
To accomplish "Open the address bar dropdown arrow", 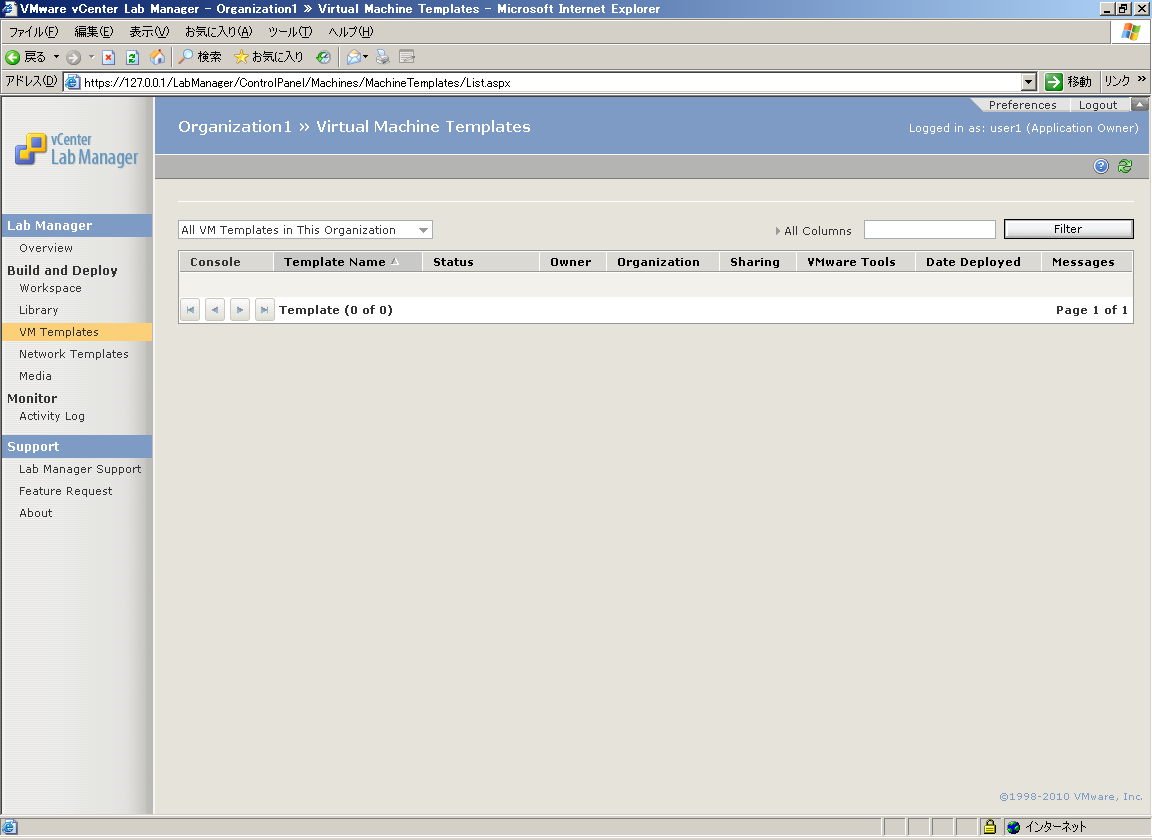I will point(1029,82).
